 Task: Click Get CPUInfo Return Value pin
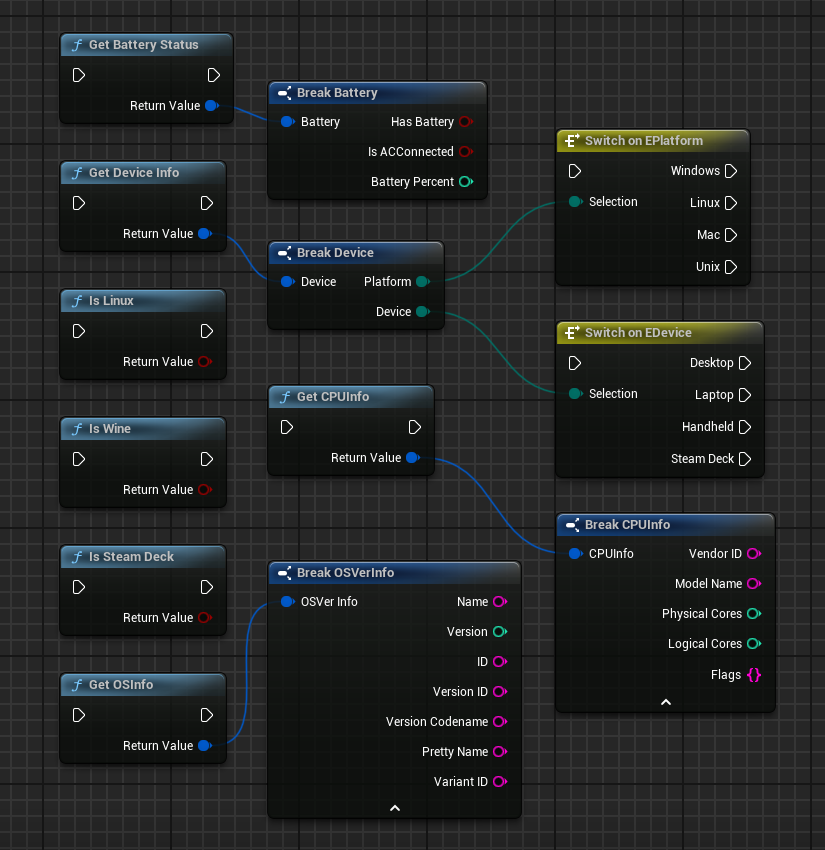click(412, 458)
